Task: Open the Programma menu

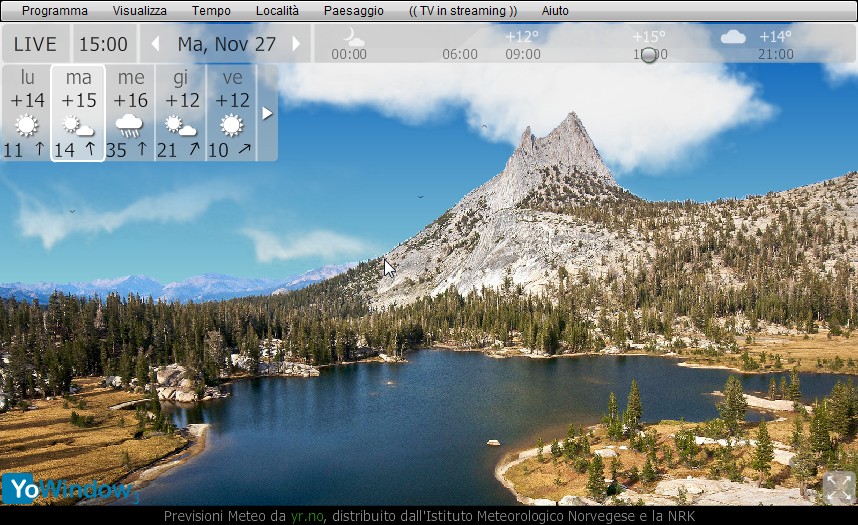Action: click(x=55, y=11)
